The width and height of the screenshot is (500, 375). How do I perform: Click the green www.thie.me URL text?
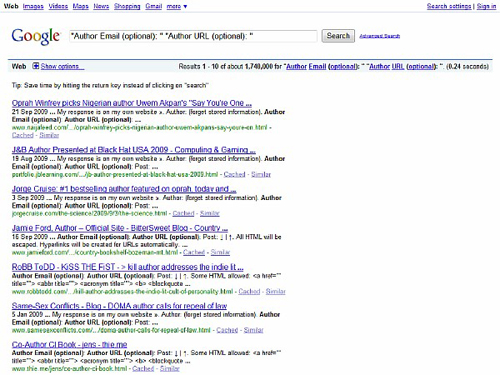[69, 369]
